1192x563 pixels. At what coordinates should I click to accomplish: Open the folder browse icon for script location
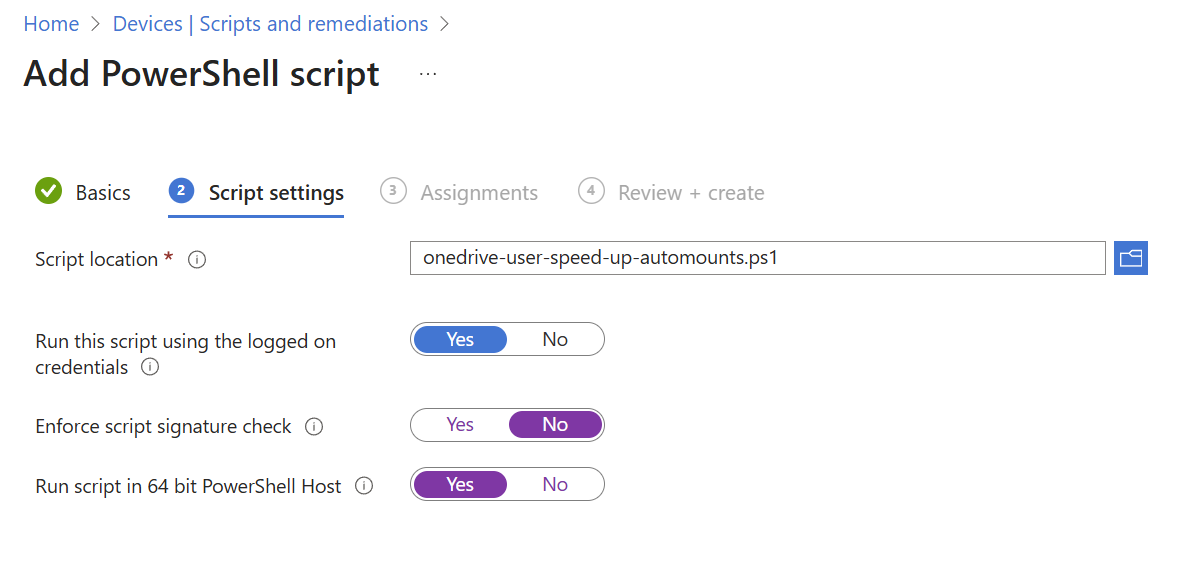pos(1130,258)
